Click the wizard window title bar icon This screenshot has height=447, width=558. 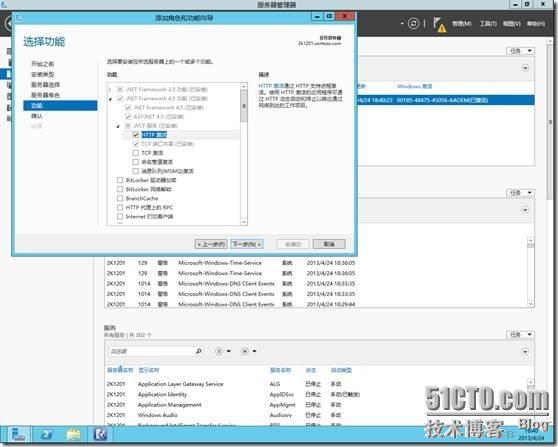pyautogui.click(x=19, y=17)
